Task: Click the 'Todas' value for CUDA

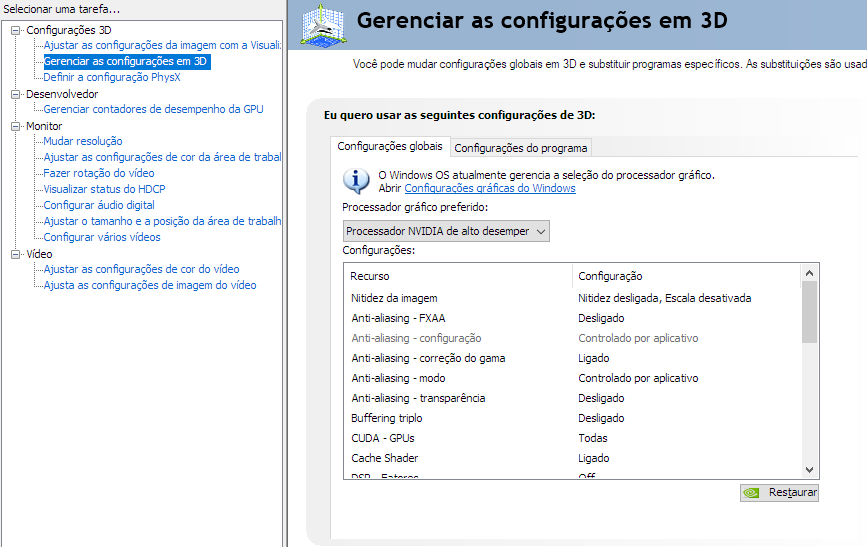Action: coord(593,438)
